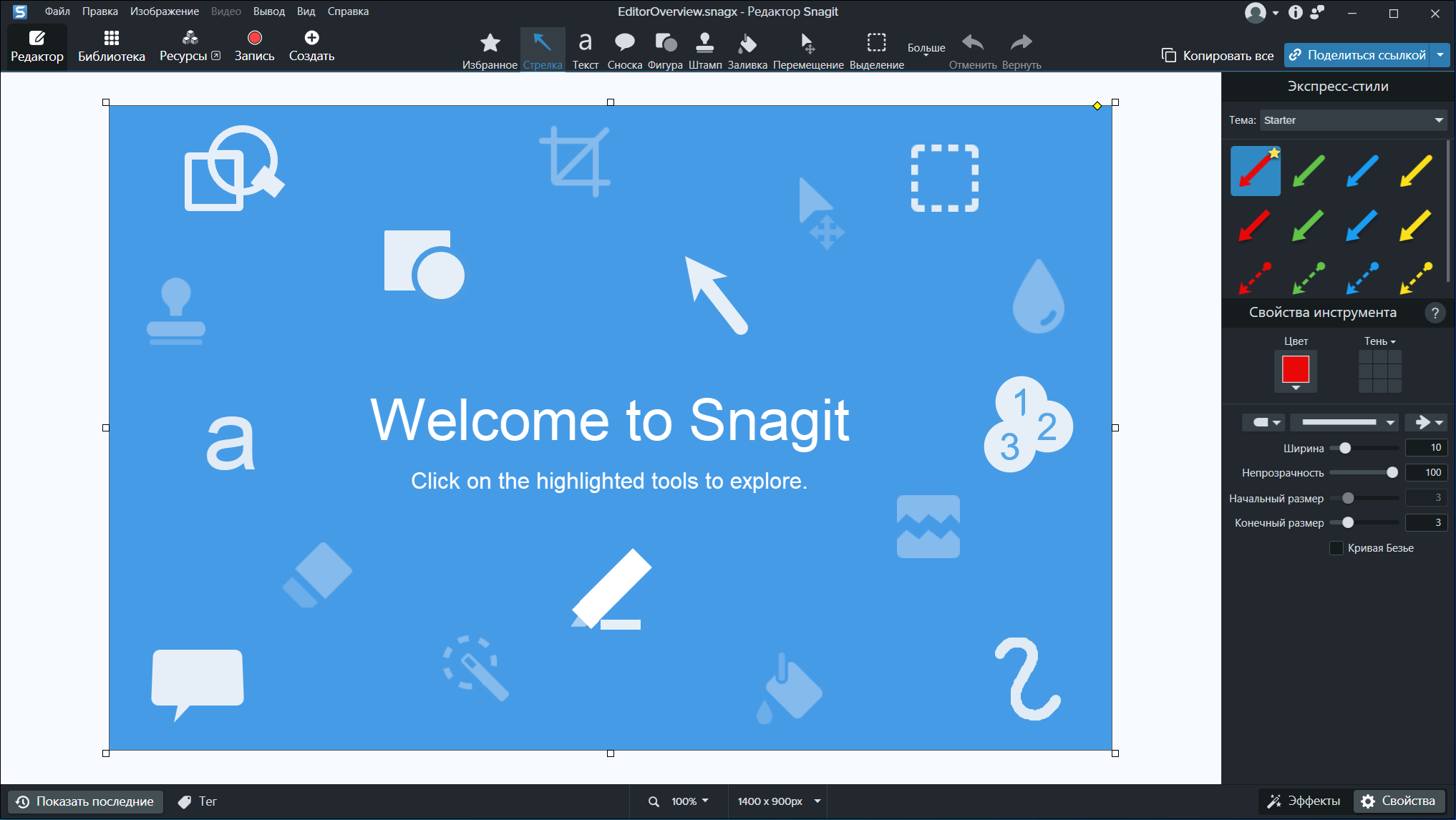Screen dimensions: 1456x820
Task: Toggle Показать последние recent tray
Action: click(x=85, y=801)
